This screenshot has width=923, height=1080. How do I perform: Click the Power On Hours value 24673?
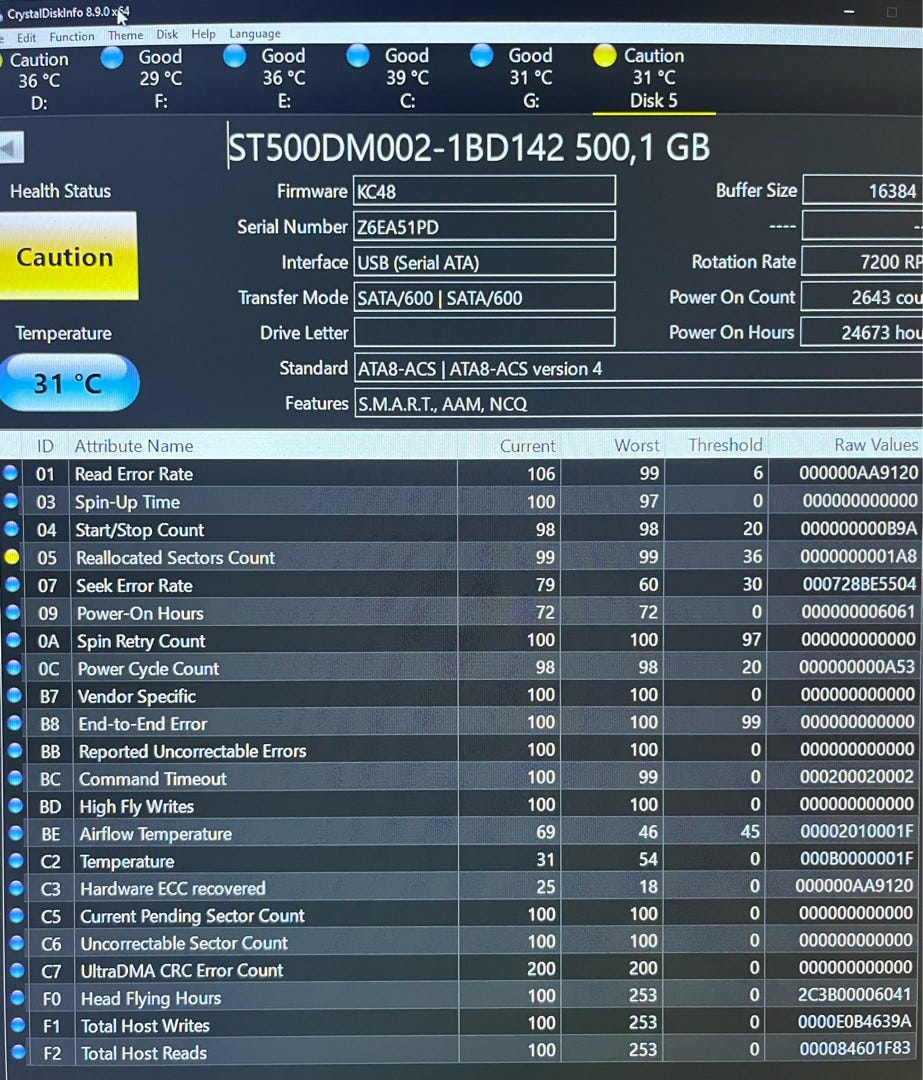(862, 332)
